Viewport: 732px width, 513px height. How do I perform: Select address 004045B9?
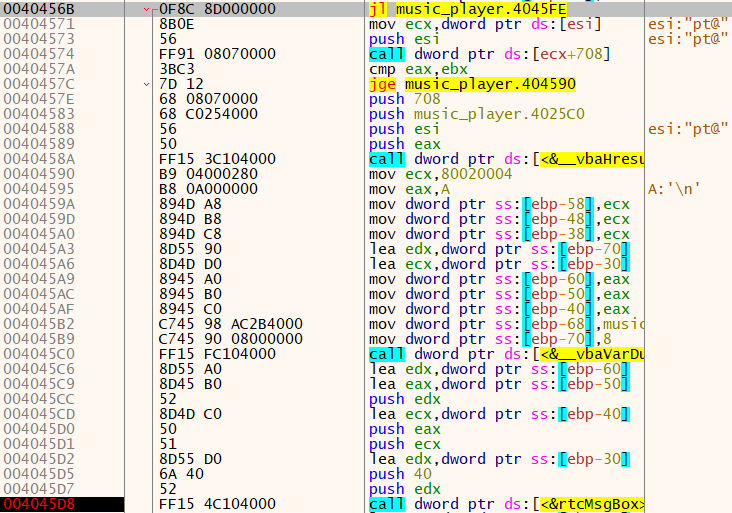tap(39, 339)
